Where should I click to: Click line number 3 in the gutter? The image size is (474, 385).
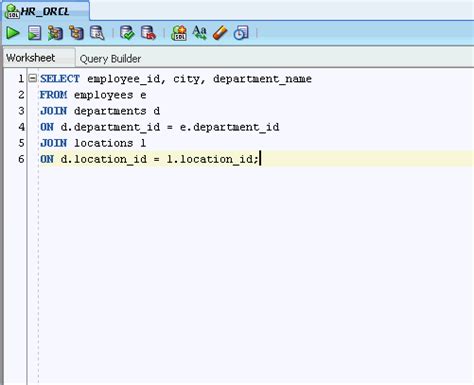[x=21, y=111]
